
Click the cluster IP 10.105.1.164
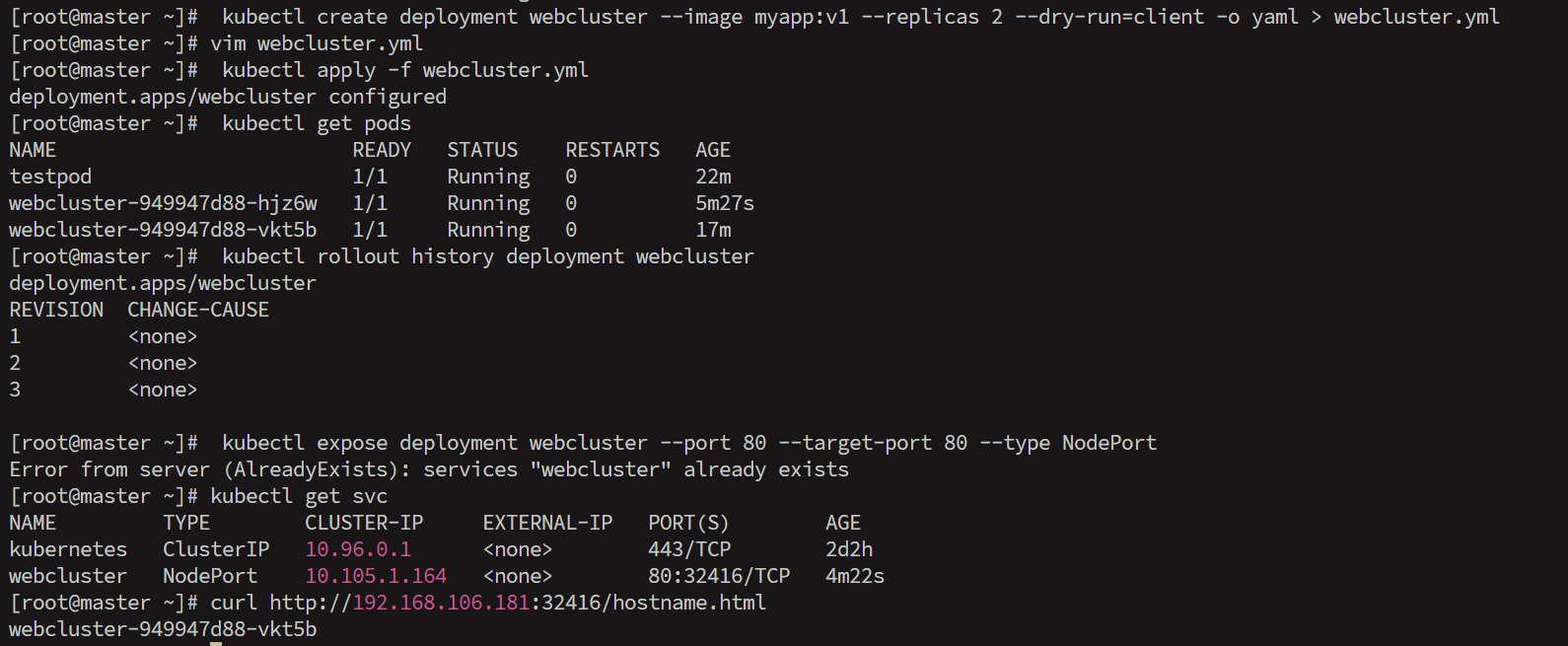376,576
